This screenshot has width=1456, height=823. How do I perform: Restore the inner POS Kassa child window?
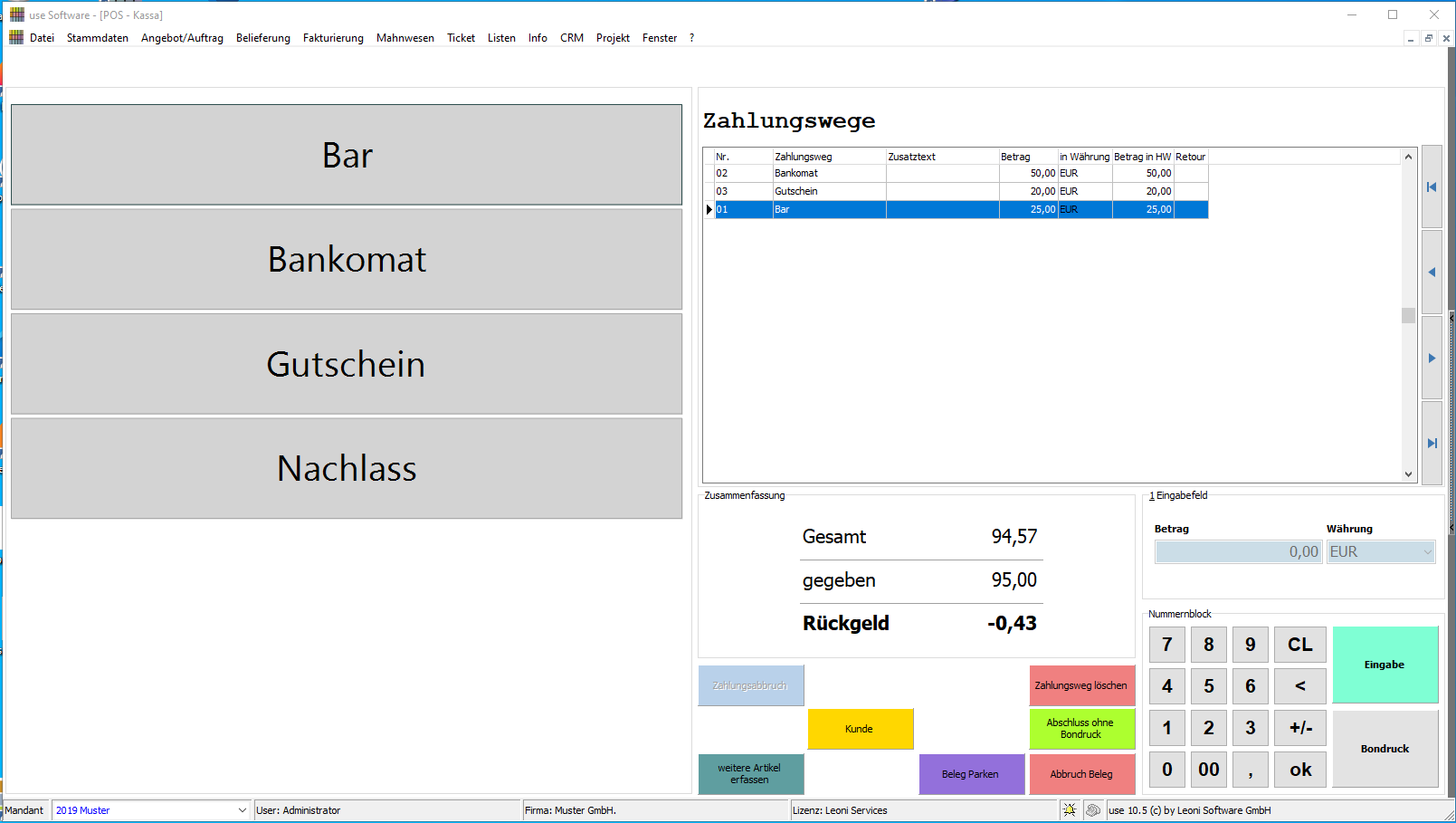(x=1429, y=38)
